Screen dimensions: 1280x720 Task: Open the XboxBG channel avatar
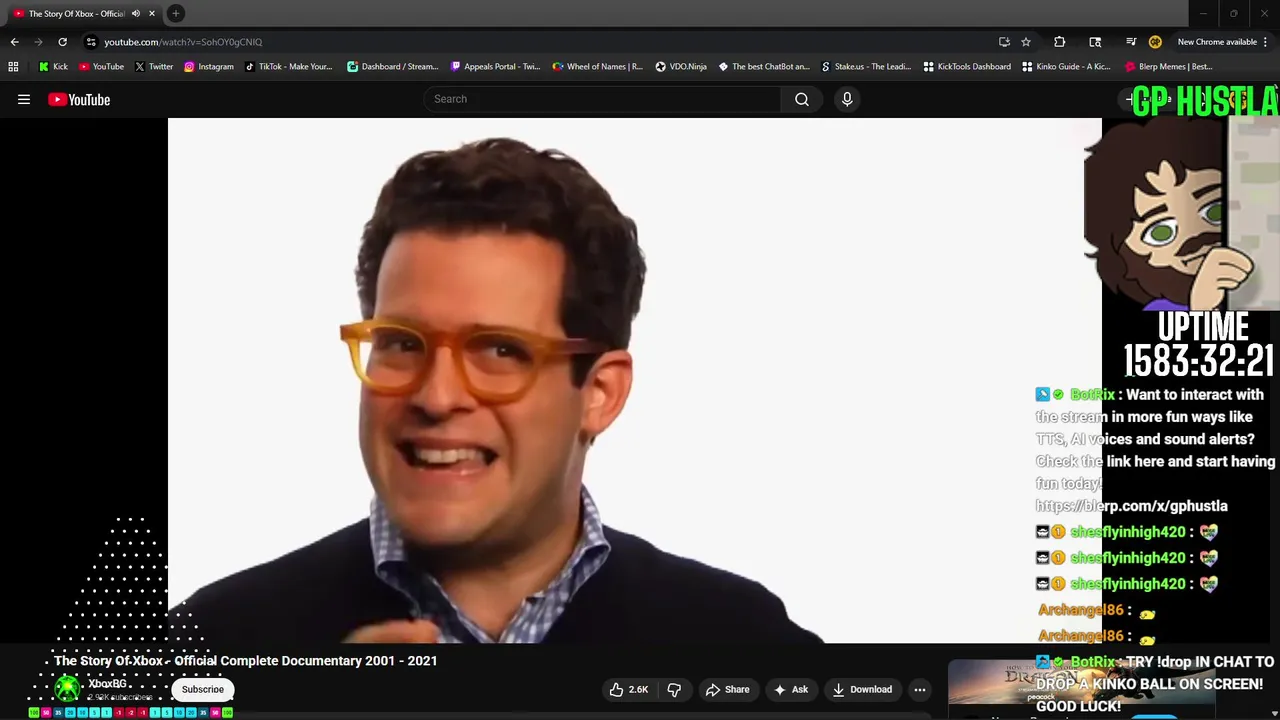(68, 688)
